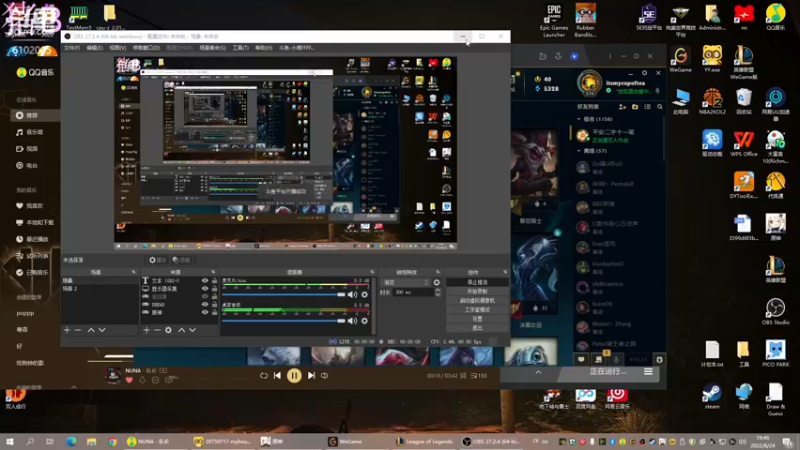
Task: Click desktop audio volume slider in mixer
Action: coord(284,321)
